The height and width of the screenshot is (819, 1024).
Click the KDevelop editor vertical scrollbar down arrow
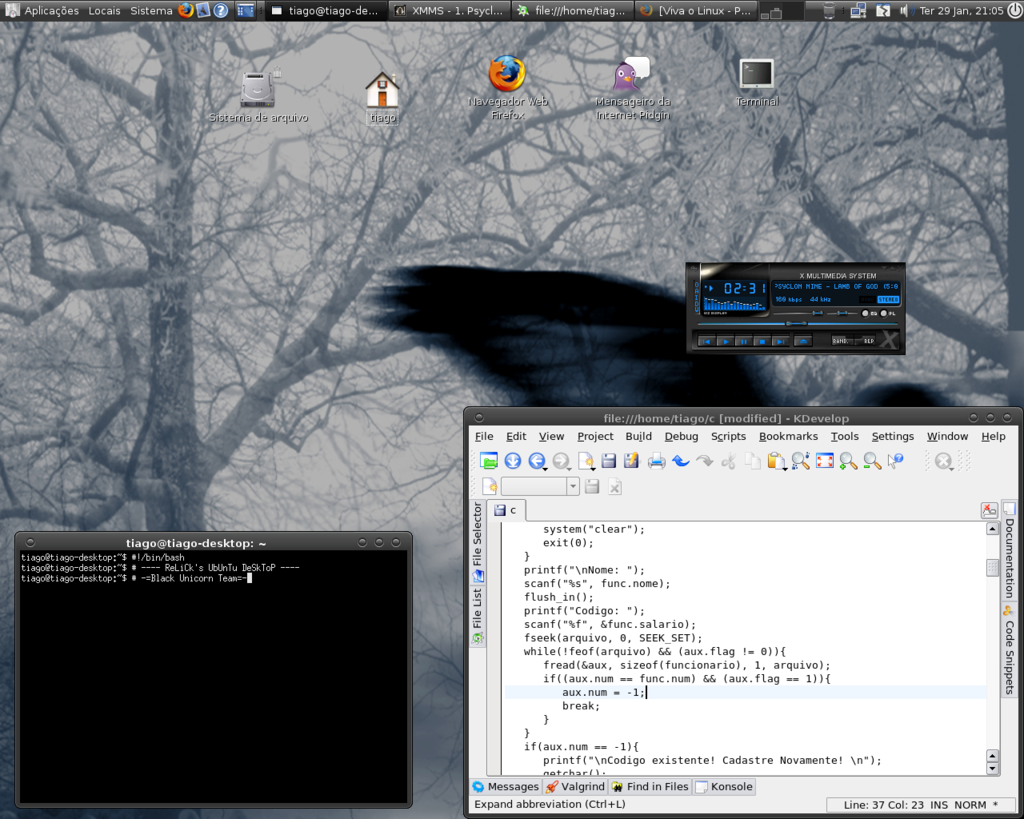tap(993, 768)
